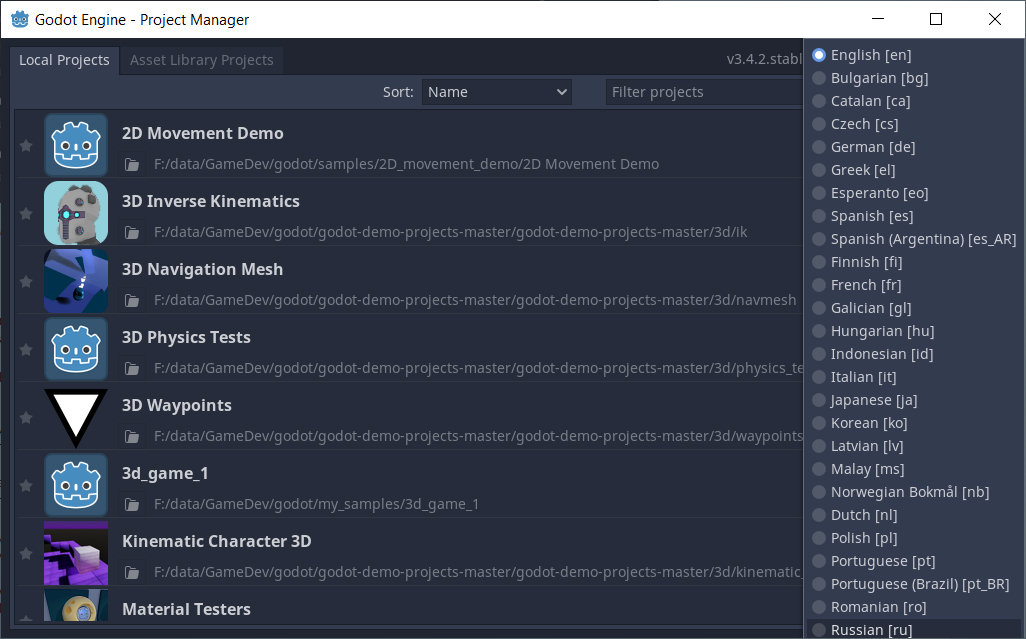
Task: Click the 3D Waypoints triangle thumbnail
Action: point(76,417)
